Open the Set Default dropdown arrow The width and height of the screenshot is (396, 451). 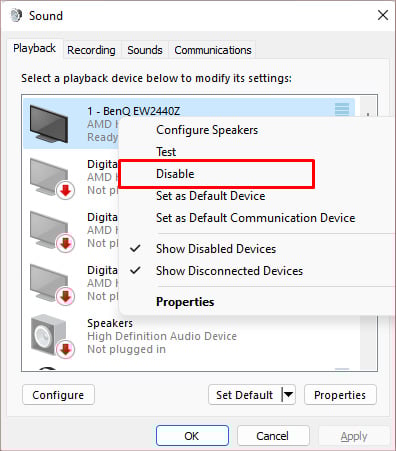[288, 395]
